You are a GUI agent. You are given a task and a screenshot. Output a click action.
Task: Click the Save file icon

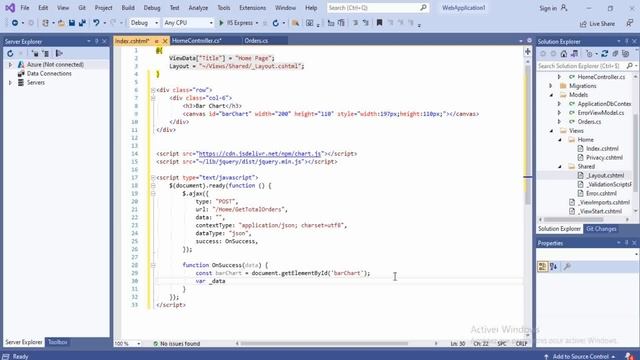72,23
